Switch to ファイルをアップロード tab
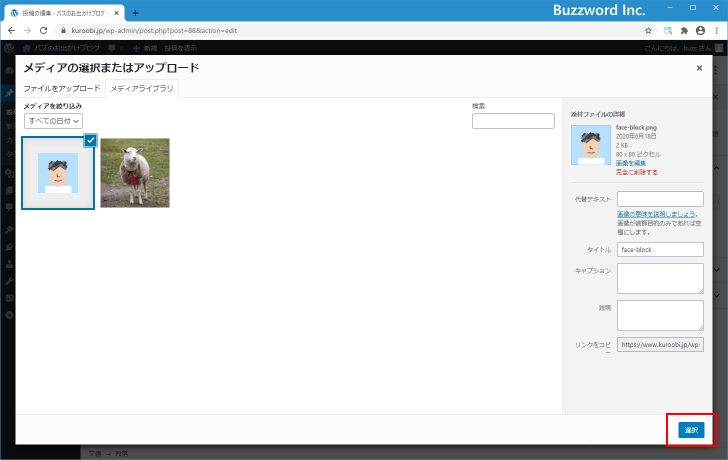Viewport: 728px width, 460px height. [62, 89]
